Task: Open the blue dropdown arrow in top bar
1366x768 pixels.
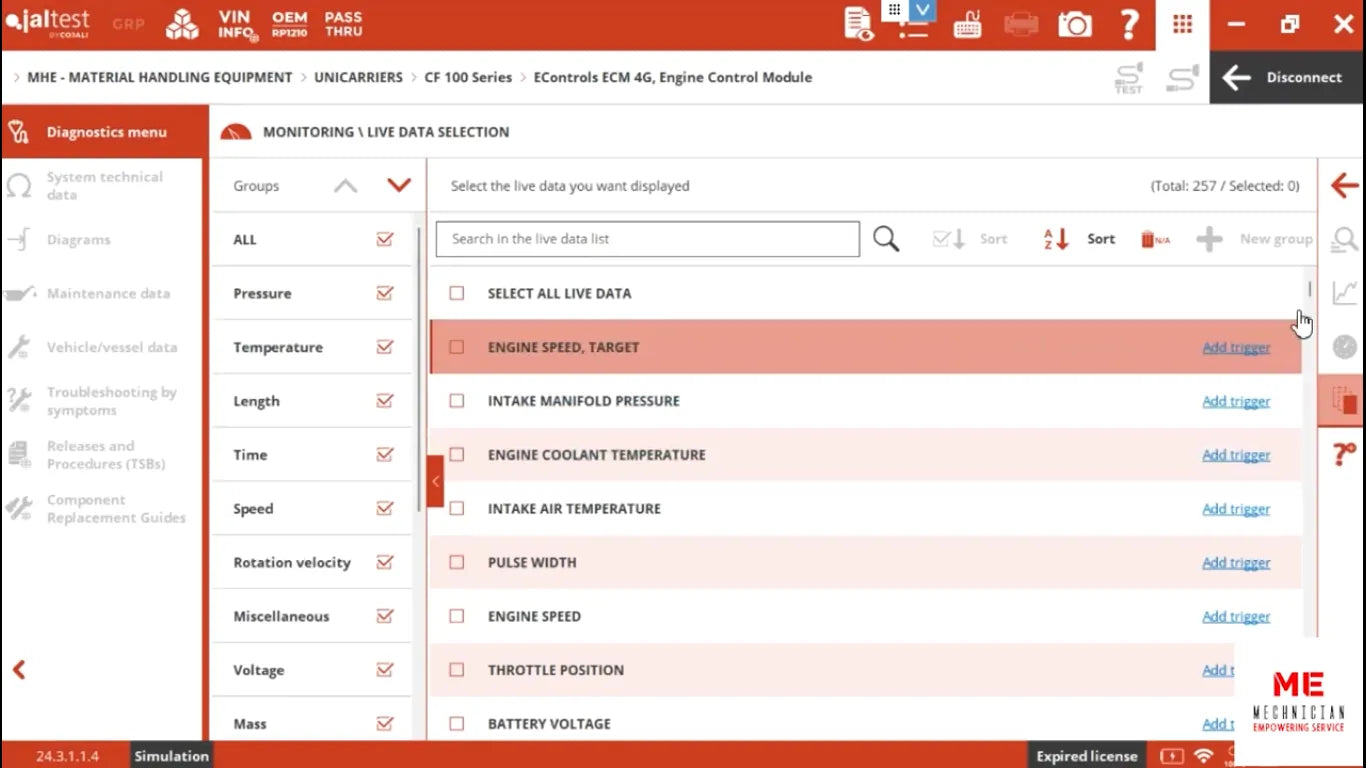Action: [x=923, y=10]
